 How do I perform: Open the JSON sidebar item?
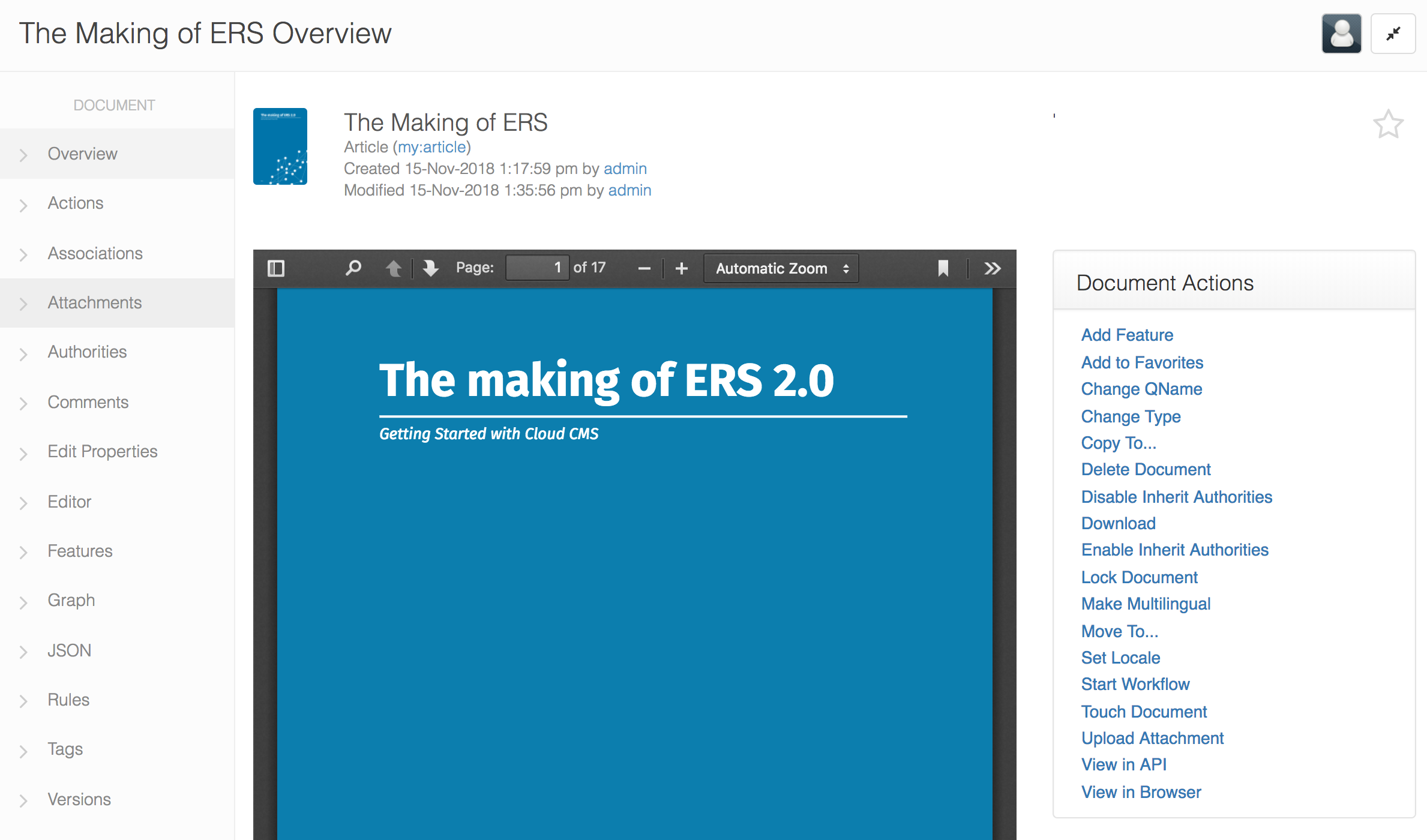117,650
